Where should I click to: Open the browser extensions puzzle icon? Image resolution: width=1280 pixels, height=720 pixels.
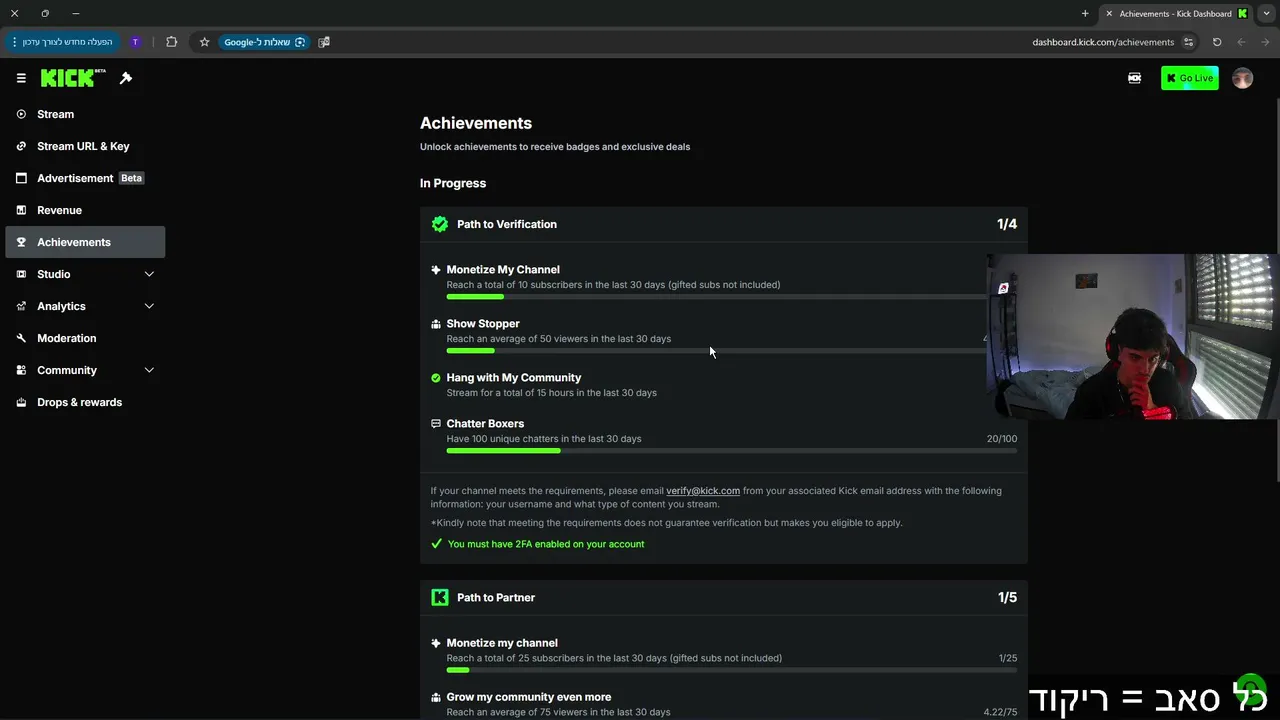coord(172,42)
